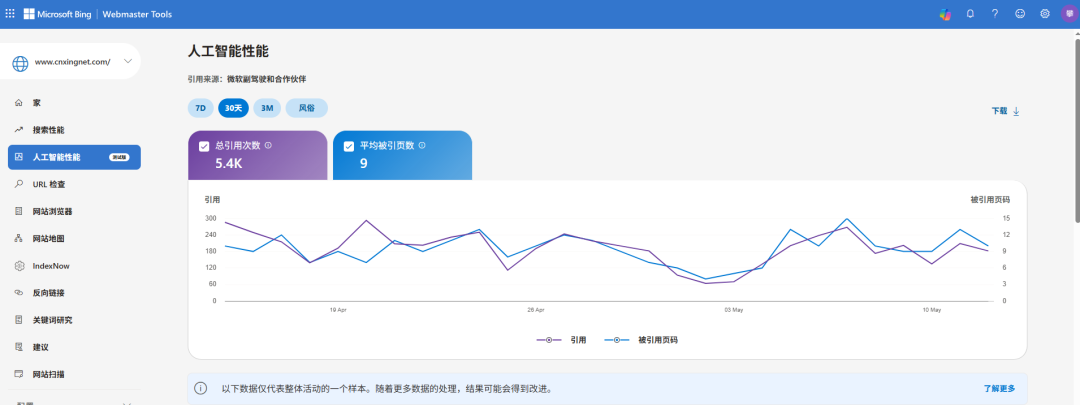Click the 引用来源 source description text
This screenshot has width=1080, height=405.
247,79
